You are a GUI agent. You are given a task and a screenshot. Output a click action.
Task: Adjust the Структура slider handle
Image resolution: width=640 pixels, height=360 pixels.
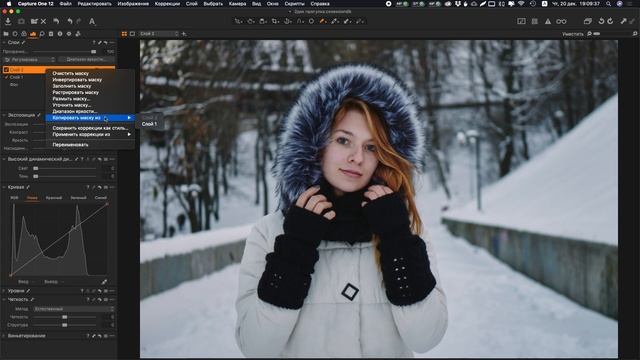(64, 325)
